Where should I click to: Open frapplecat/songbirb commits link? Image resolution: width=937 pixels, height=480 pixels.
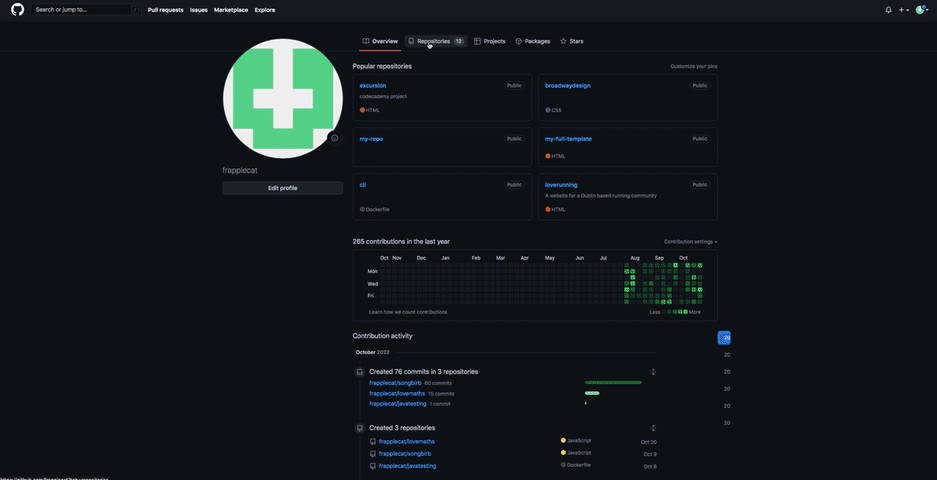396,383
